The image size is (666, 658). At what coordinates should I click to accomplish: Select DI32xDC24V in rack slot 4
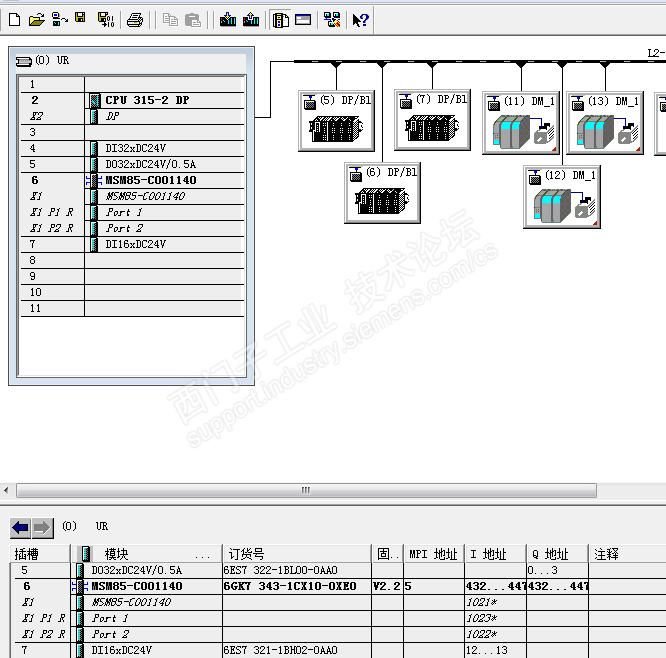pyautogui.click(x=132, y=148)
